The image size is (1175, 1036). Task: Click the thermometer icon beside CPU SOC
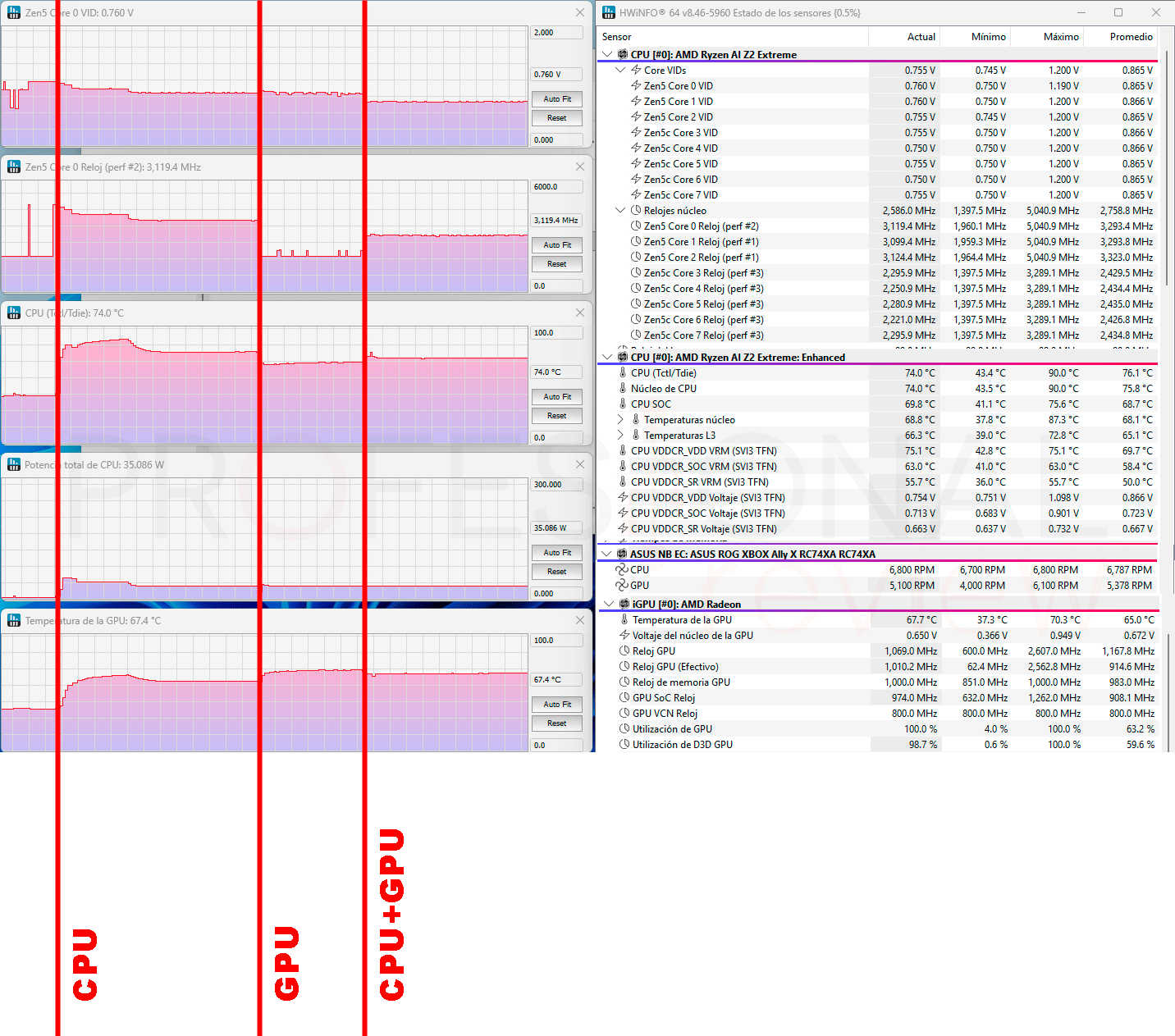623,404
